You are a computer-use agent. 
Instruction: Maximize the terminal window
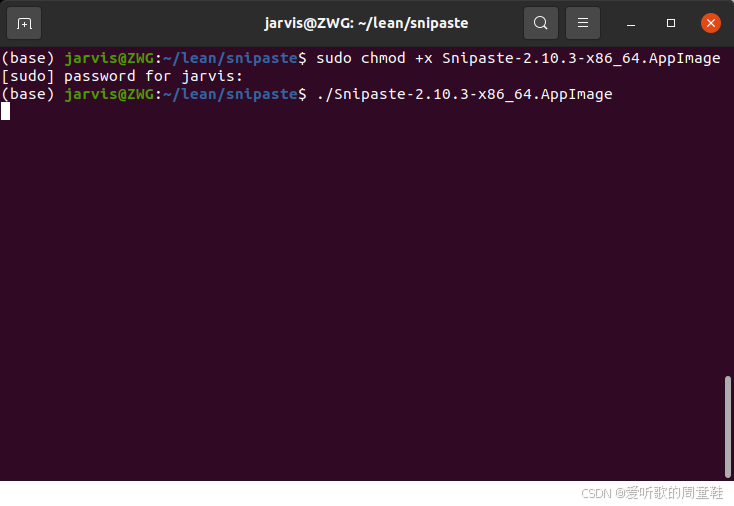pyautogui.click(x=671, y=23)
